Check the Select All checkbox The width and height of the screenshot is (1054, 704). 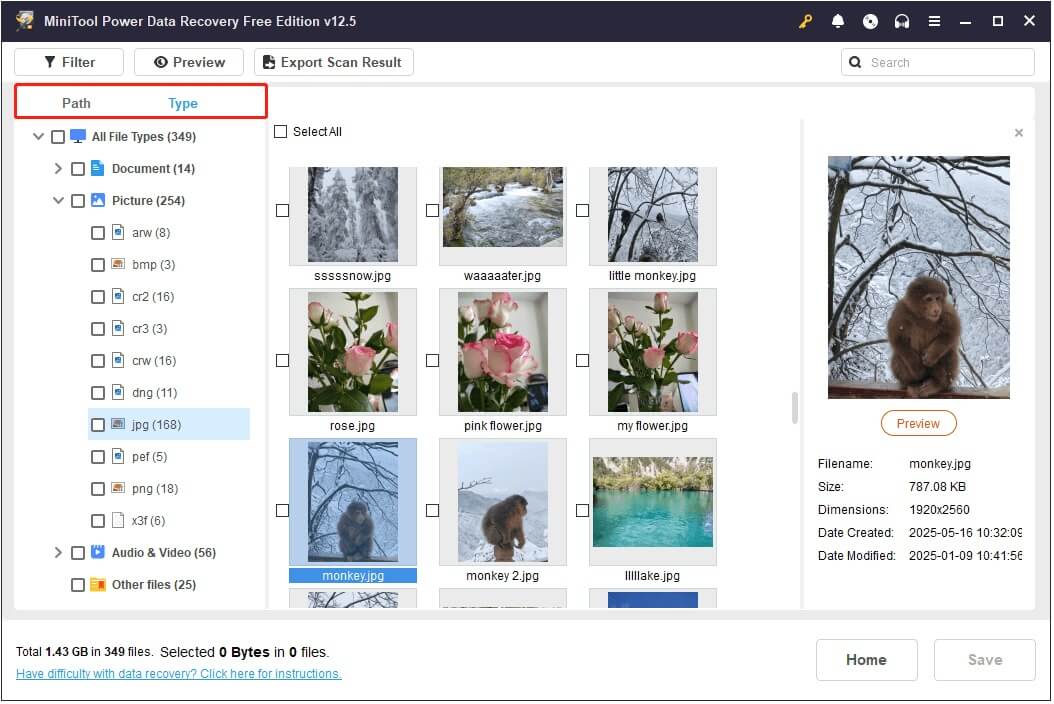click(281, 132)
